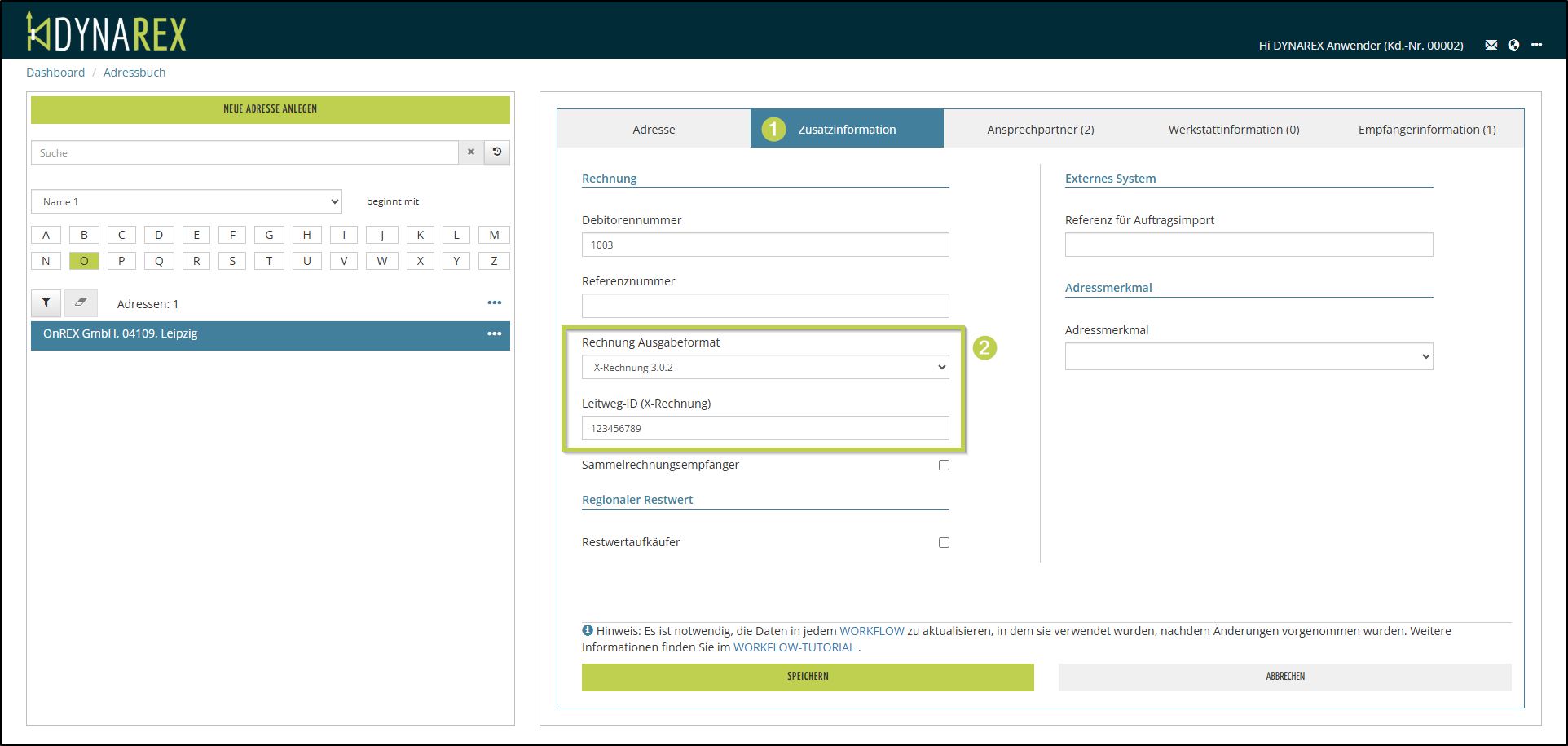Viewport: 1568px width, 746px height.
Task: Open the Rechnung Ausgabeformat dropdown
Action: coord(764,367)
